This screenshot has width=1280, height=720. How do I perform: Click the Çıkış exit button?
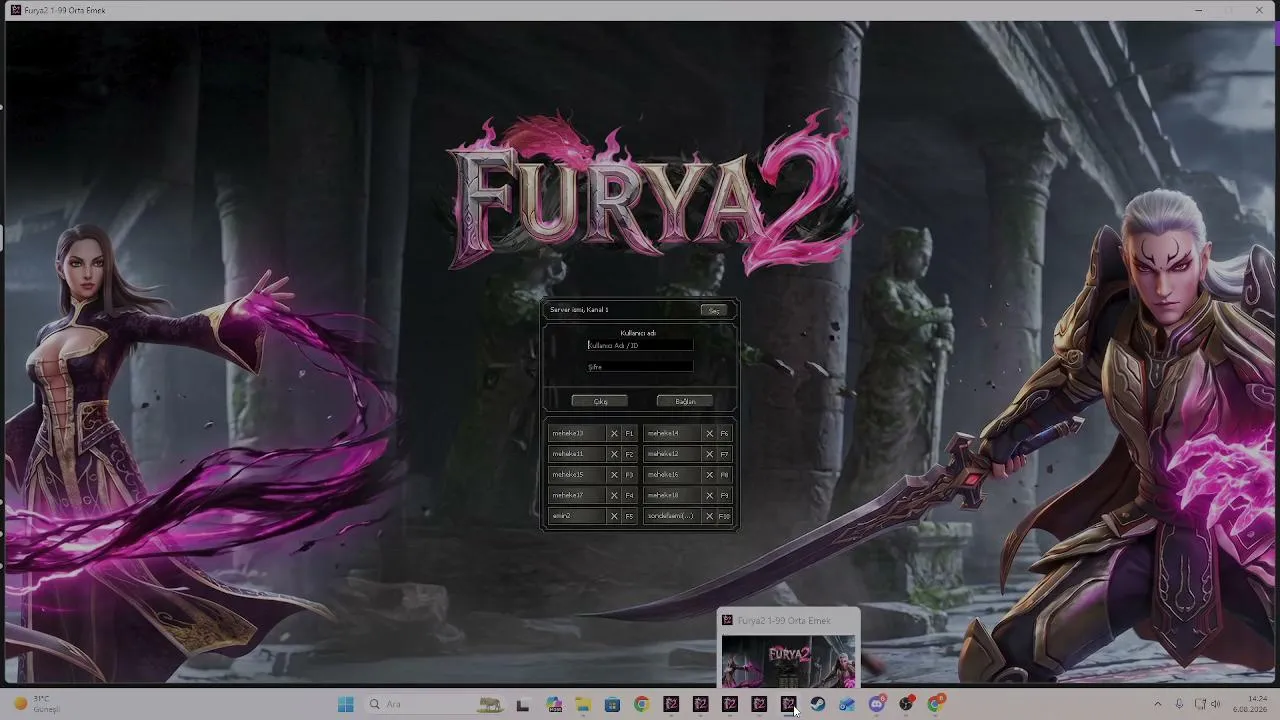(600, 401)
